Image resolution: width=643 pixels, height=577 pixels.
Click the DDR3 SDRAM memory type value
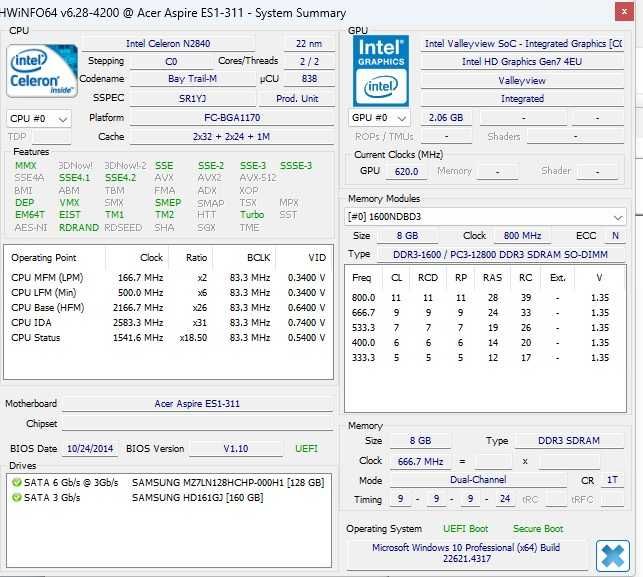(x=569, y=441)
